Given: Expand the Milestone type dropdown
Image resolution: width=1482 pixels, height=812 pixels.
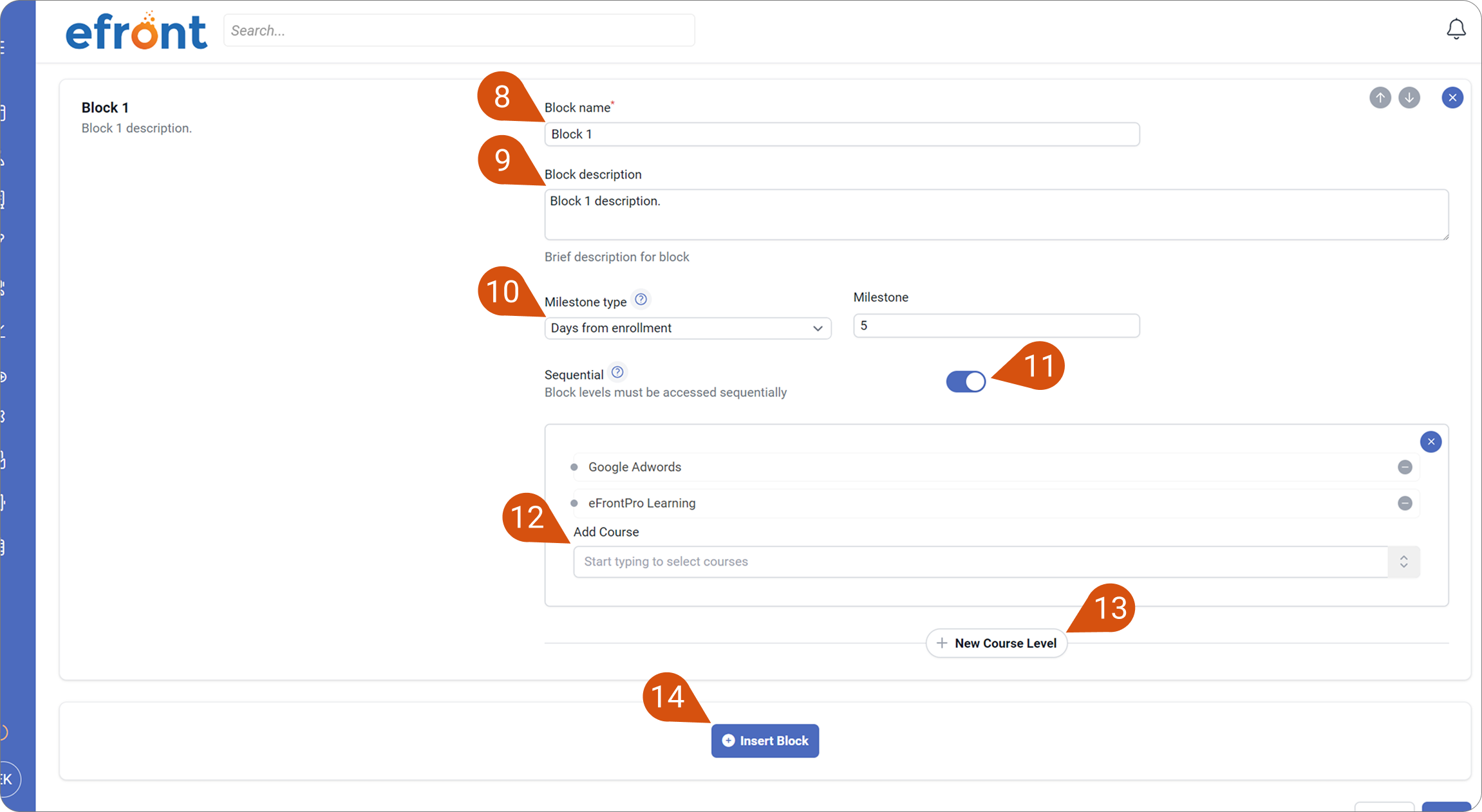Looking at the screenshot, I should point(688,328).
